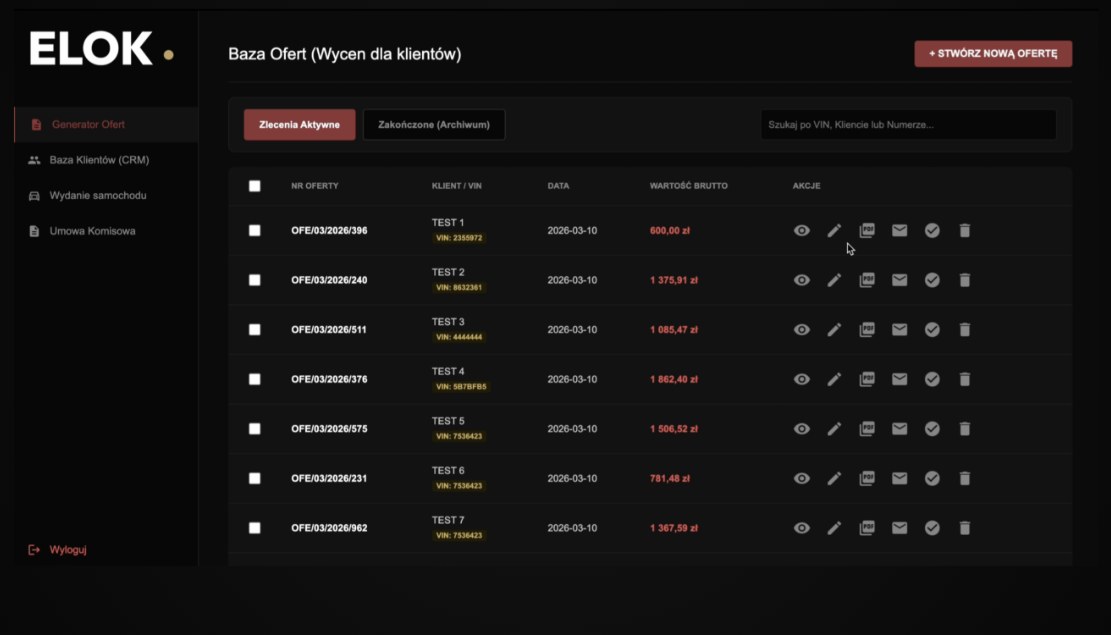Open Zakończone (Archiwum) tab
Viewport: 1111px width, 635px height.
[434, 125]
